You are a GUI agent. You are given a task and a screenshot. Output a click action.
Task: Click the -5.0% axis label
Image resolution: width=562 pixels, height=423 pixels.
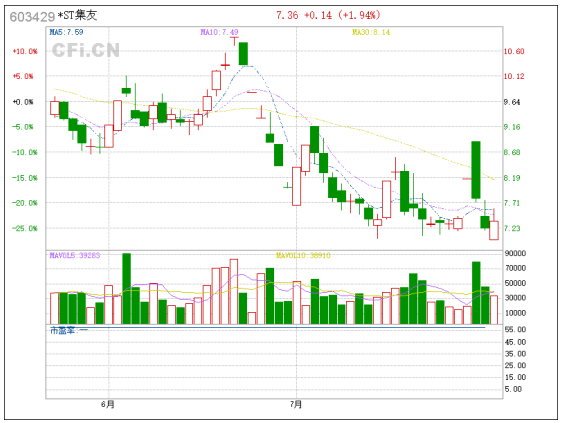click(23, 127)
